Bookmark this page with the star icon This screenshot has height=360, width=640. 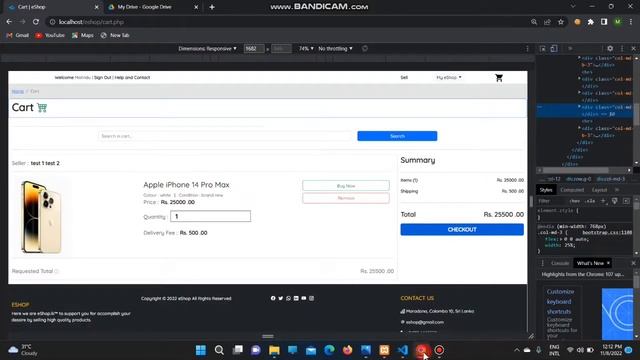[561, 22]
